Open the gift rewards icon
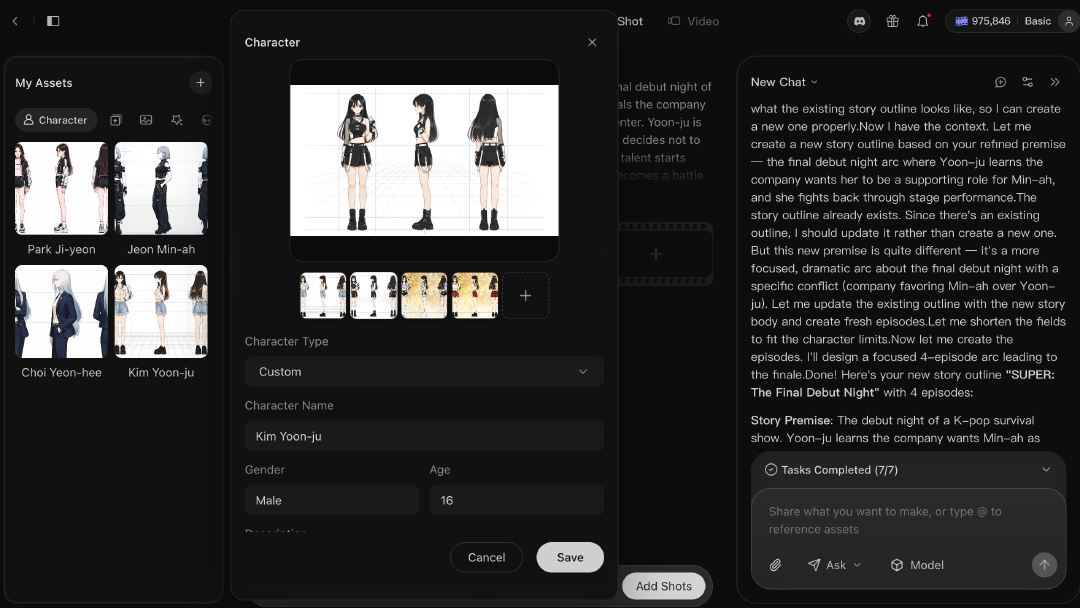 [893, 21]
